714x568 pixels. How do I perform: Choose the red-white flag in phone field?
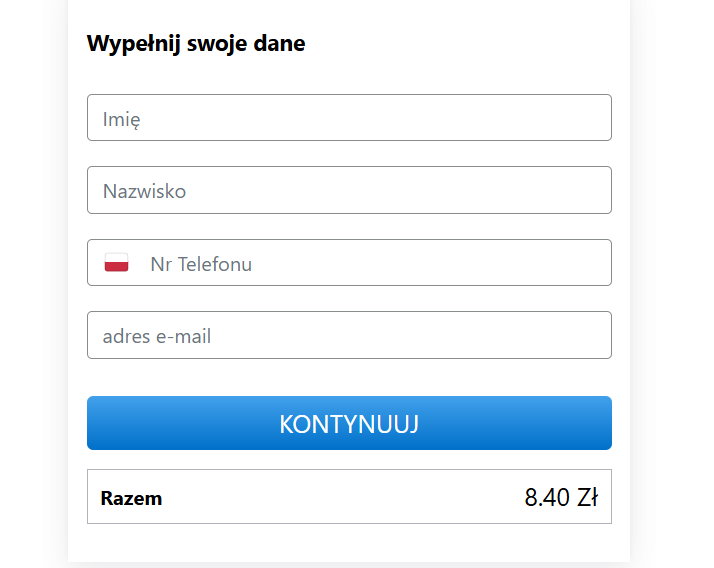click(x=117, y=263)
